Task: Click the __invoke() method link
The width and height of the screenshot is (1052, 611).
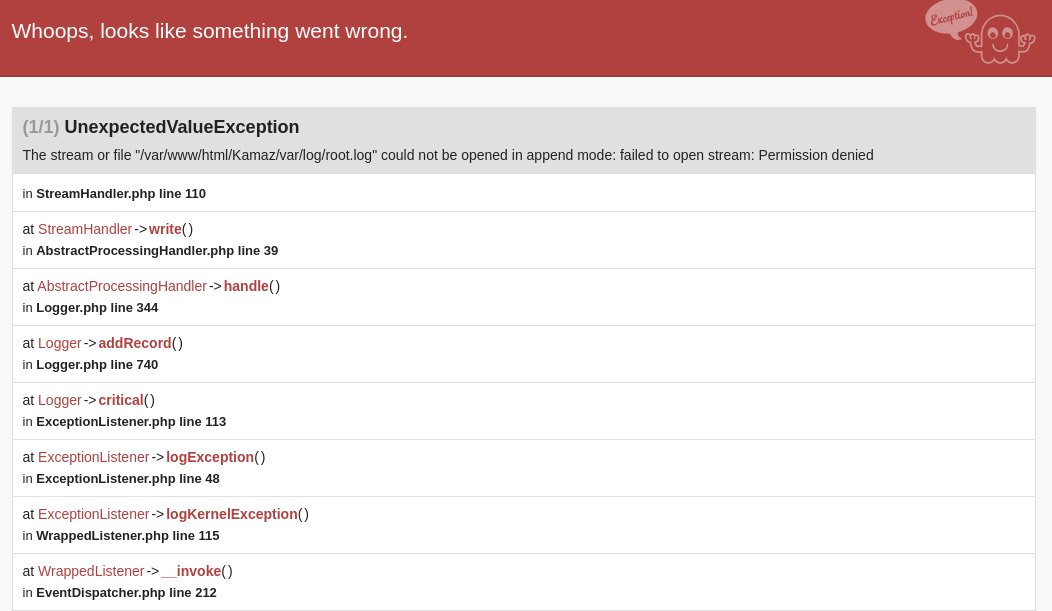Action: coord(191,571)
